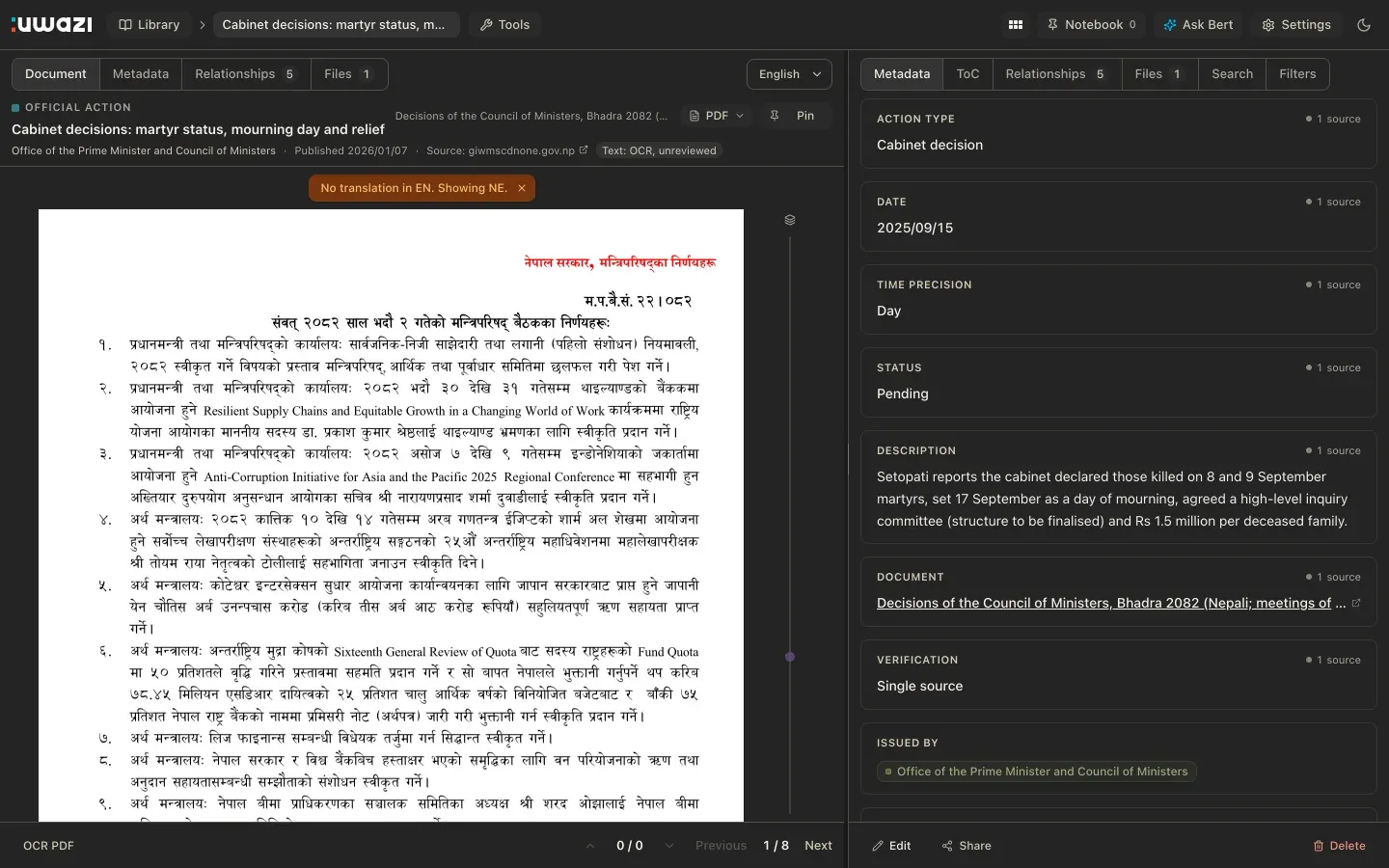The width and height of the screenshot is (1389, 868).
Task: Show the '1 source' indicator for Verification
Action: tap(1333, 660)
